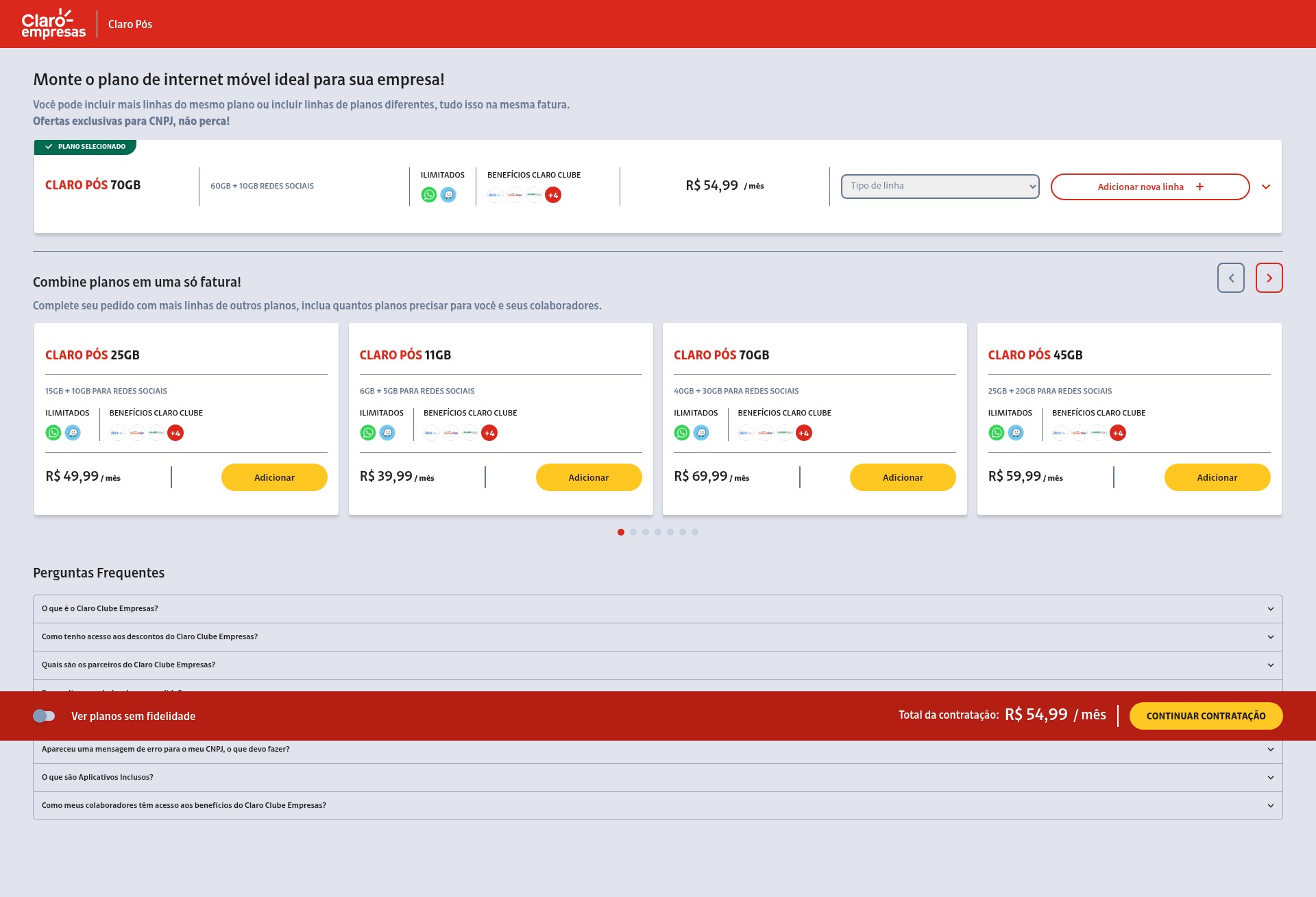Click 'R$ 54,99 / mês' total in footer bar

point(1056,715)
